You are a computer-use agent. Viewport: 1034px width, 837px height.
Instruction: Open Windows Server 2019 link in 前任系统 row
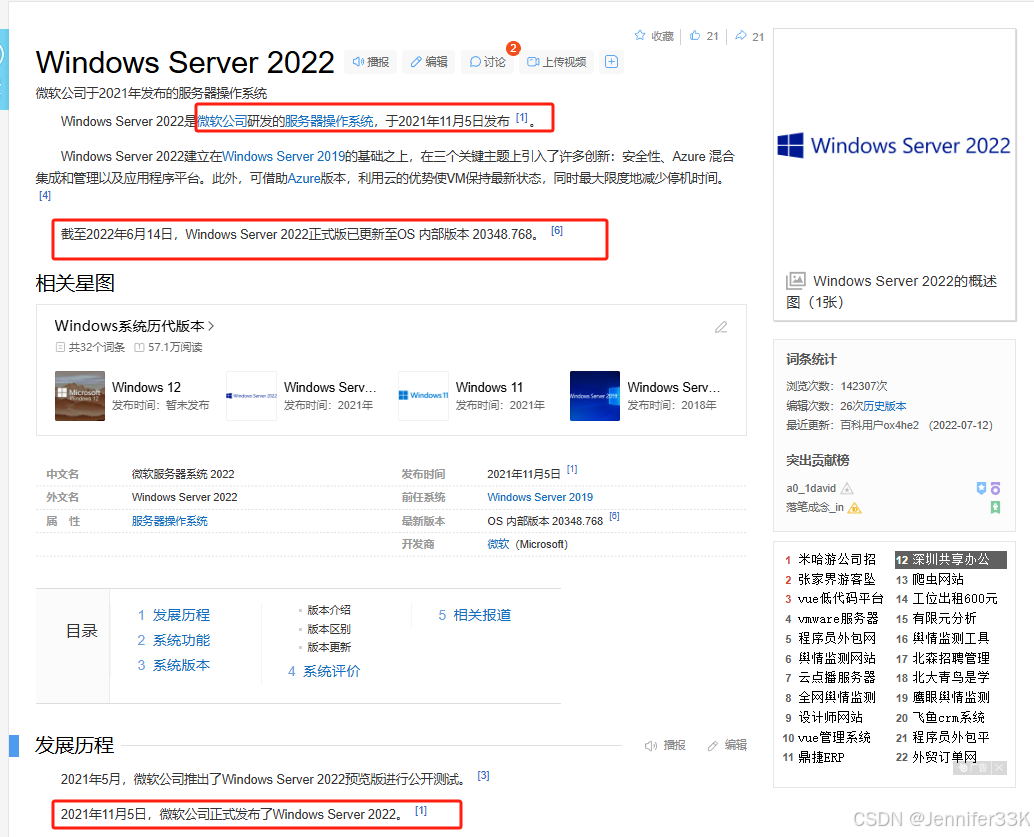pos(540,497)
